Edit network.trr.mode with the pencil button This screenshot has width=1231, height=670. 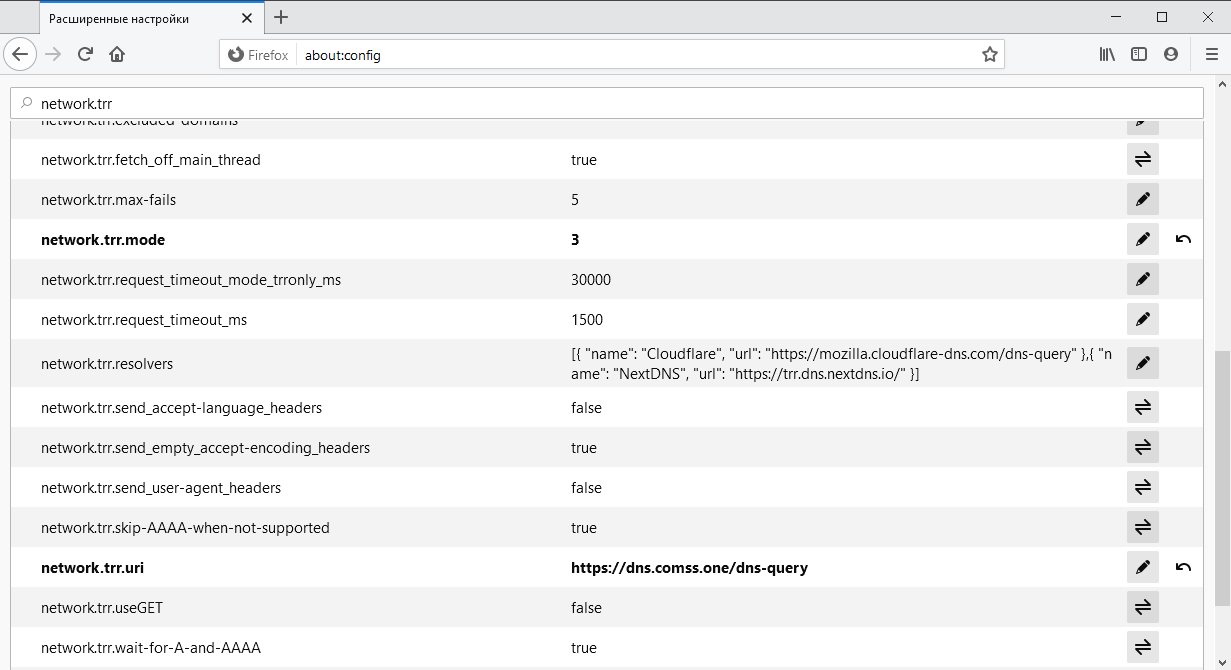1142,239
